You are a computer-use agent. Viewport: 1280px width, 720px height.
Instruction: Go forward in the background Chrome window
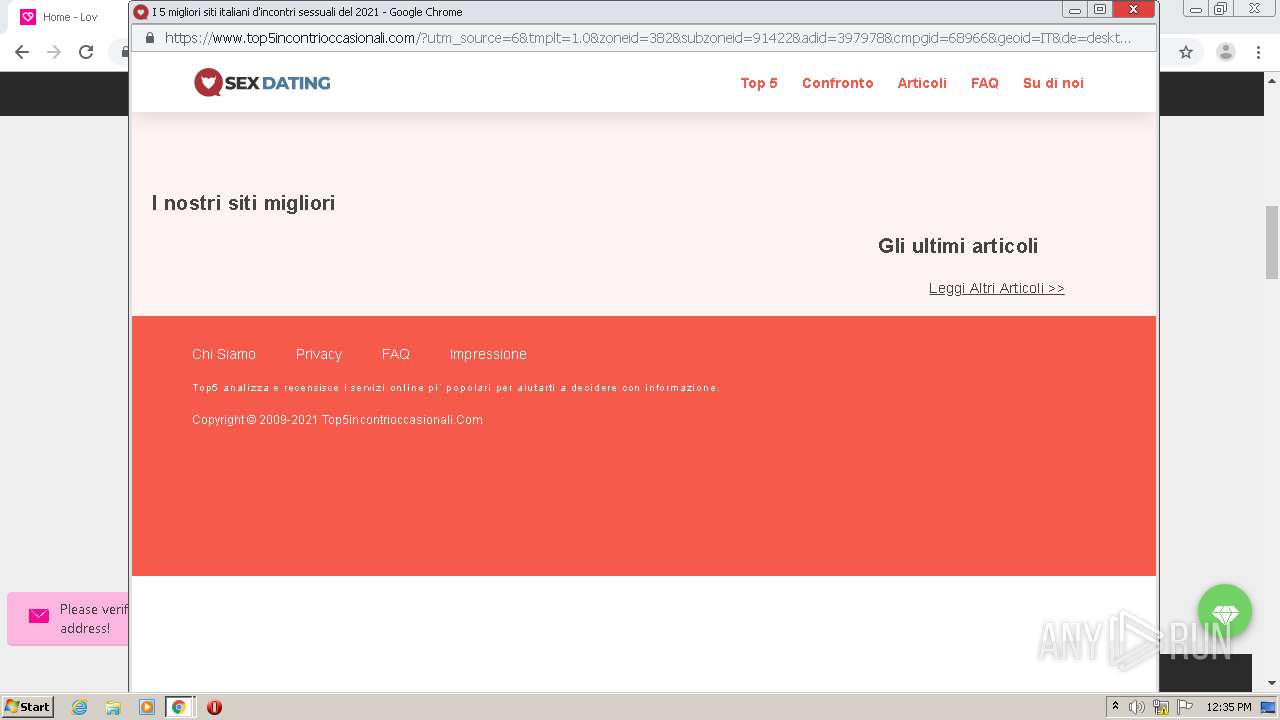point(54,52)
